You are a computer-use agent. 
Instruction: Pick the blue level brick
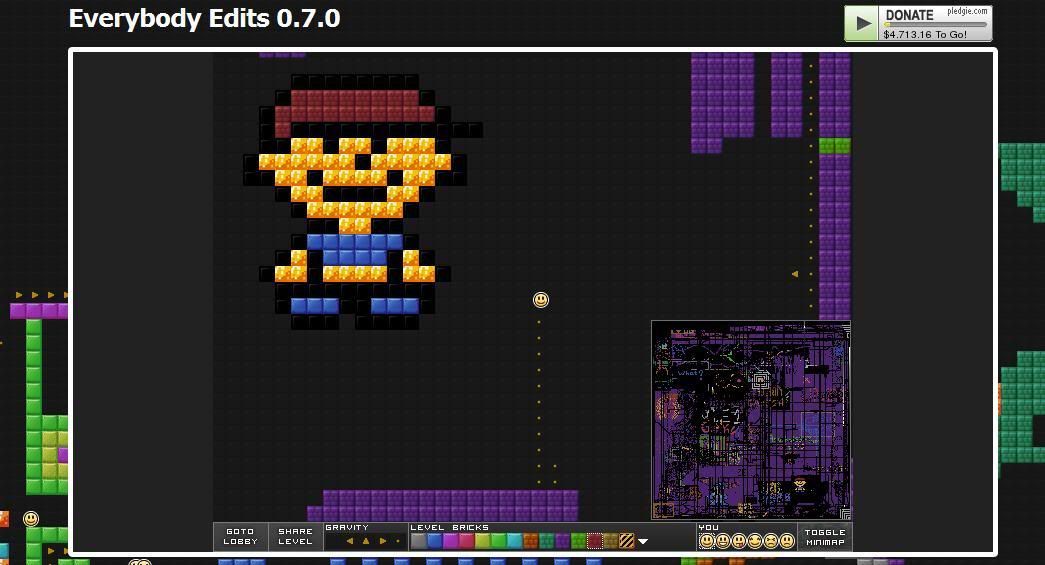point(435,541)
